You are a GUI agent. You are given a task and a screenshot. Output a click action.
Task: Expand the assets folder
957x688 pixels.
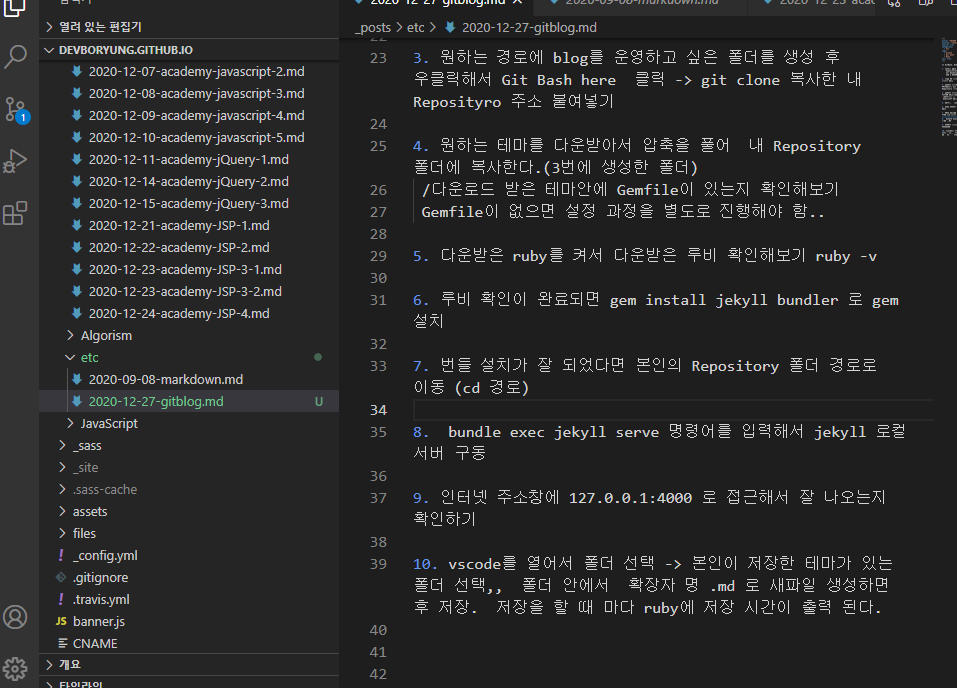click(189, 511)
